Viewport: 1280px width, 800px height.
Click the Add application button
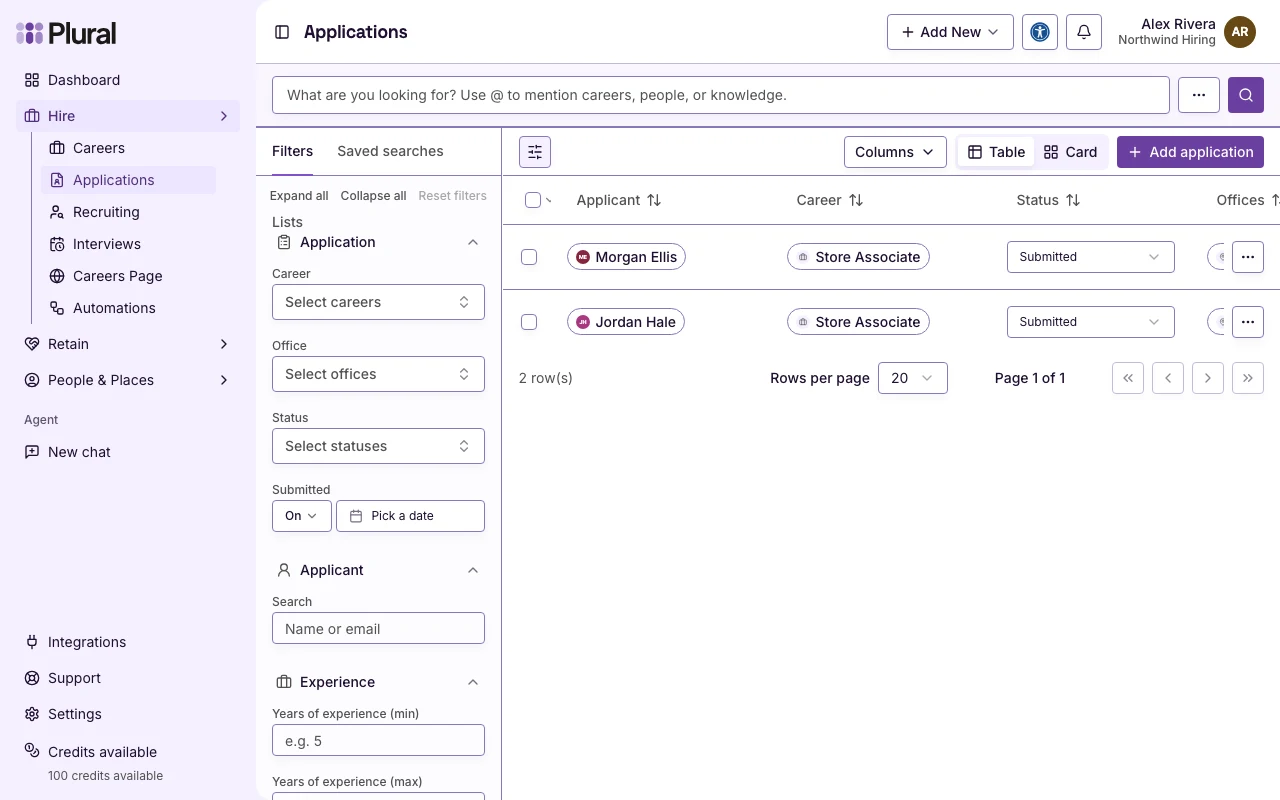pyautogui.click(x=1190, y=152)
